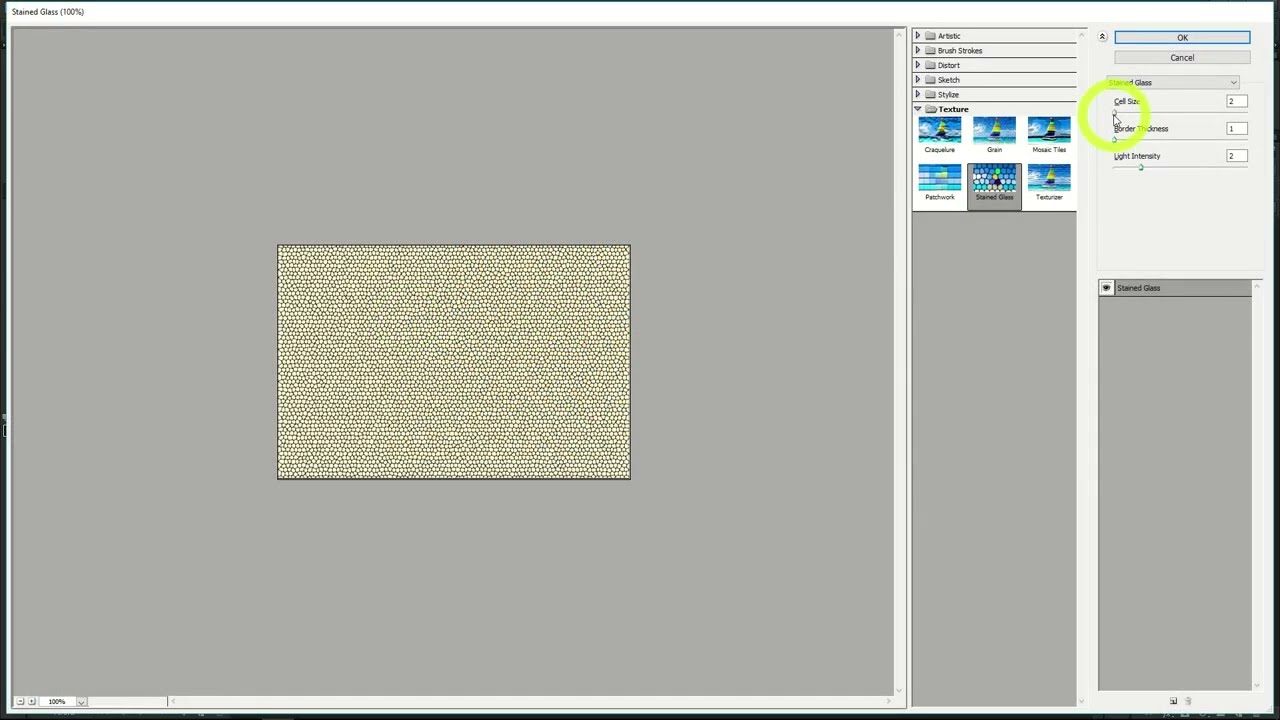Screen dimensions: 1280x720
Task: Click OK to apply the filter
Action: point(1182,38)
